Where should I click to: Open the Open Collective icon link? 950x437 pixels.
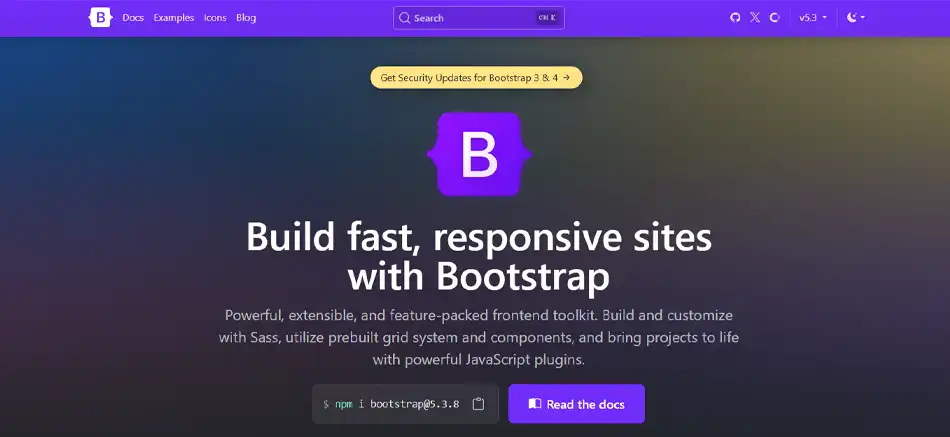tap(774, 18)
